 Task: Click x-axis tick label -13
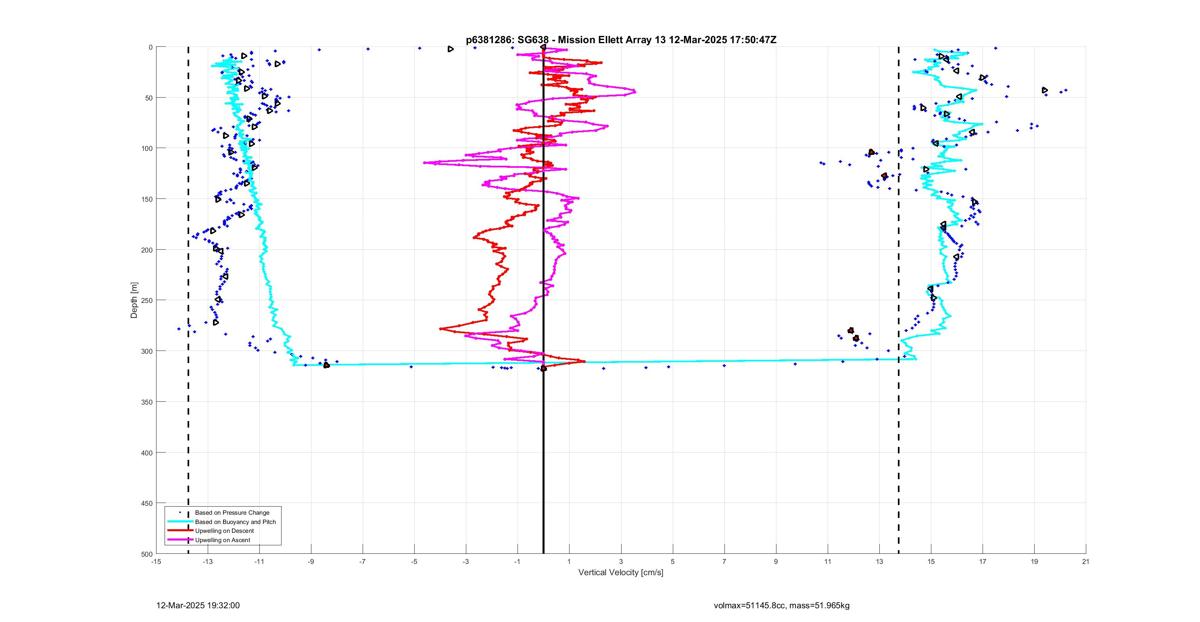[x=208, y=561]
